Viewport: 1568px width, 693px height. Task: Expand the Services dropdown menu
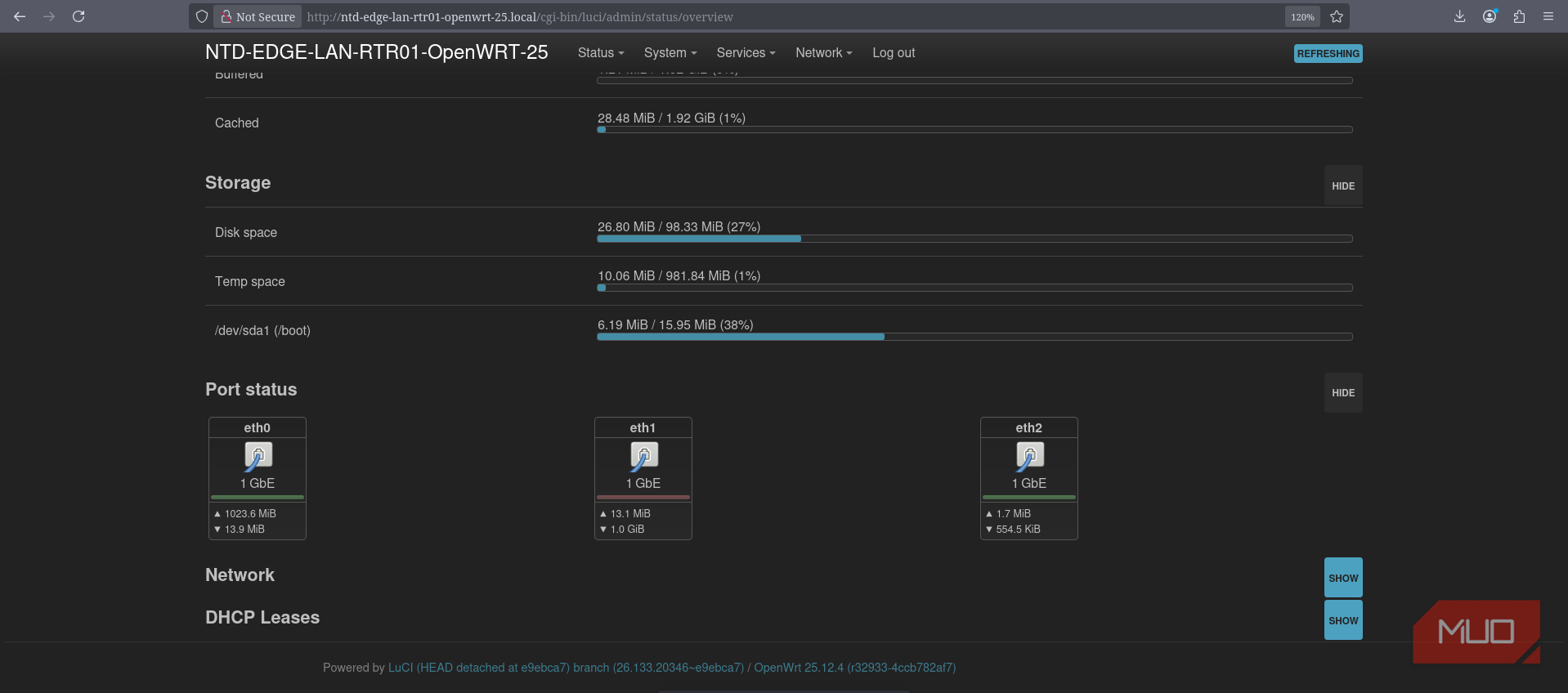pyautogui.click(x=746, y=52)
